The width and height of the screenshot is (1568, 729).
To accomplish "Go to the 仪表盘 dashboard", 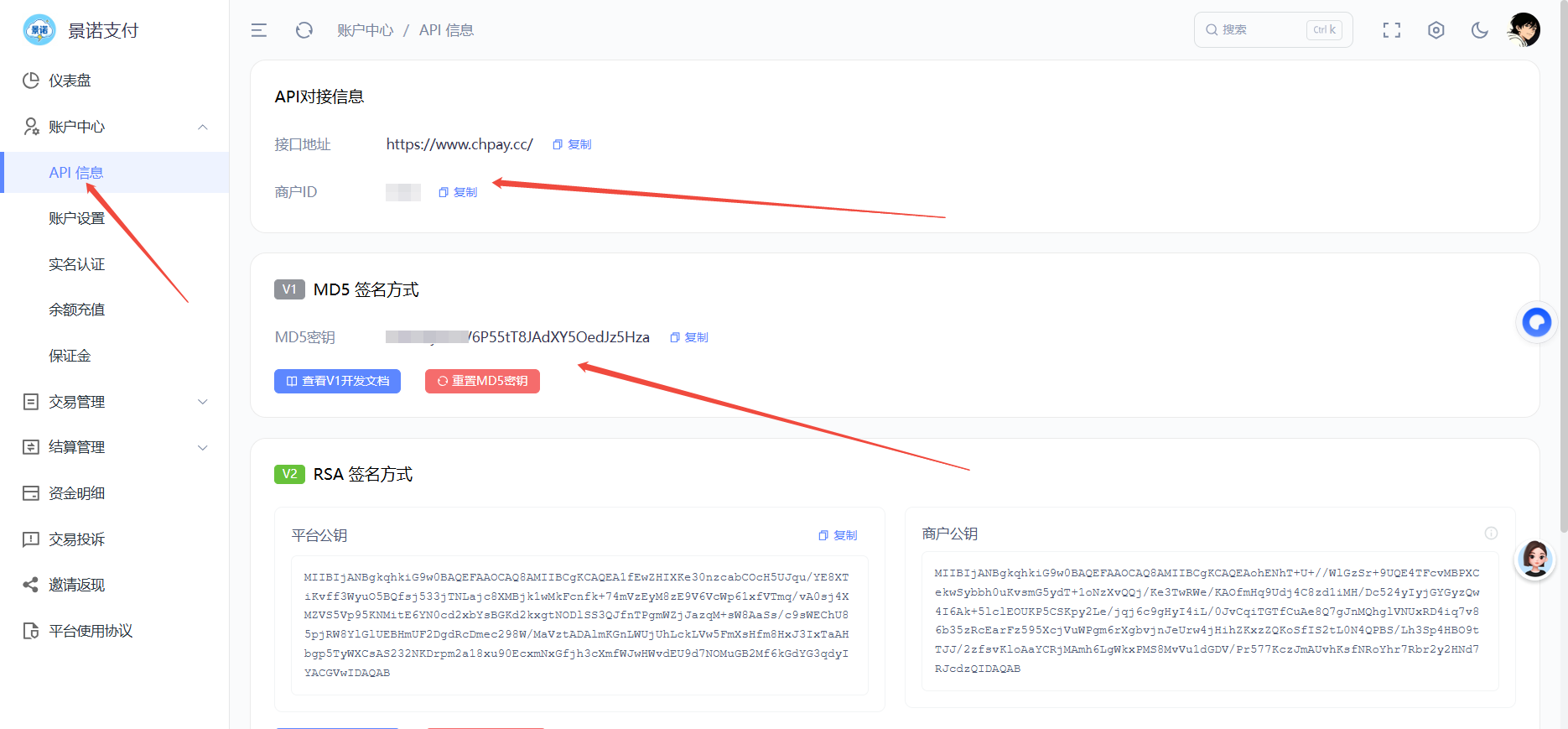I will click(114, 81).
